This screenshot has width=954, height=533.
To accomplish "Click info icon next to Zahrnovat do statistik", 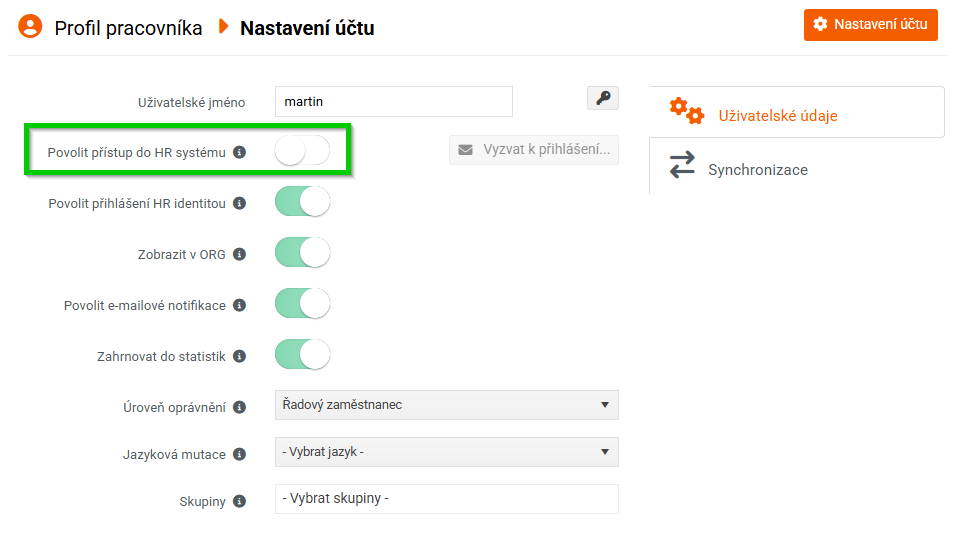I will pos(239,356).
